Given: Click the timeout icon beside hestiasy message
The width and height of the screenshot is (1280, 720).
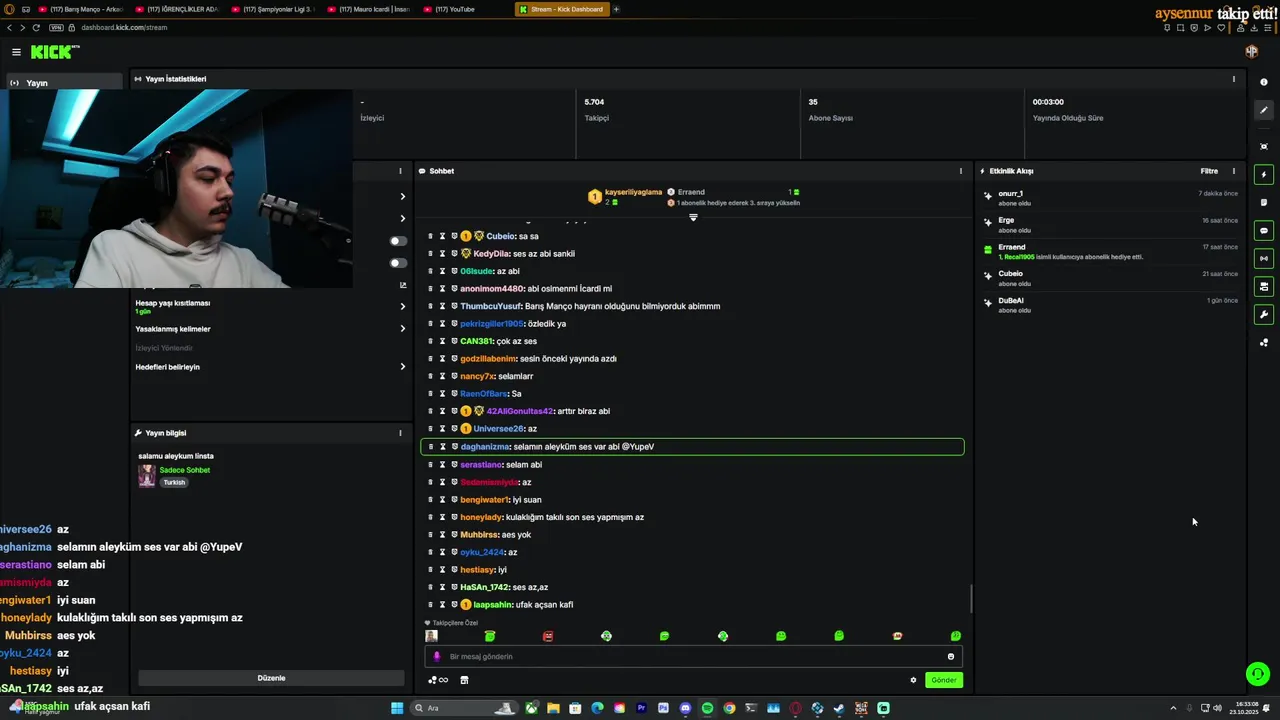Looking at the screenshot, I should pos(442,570).
